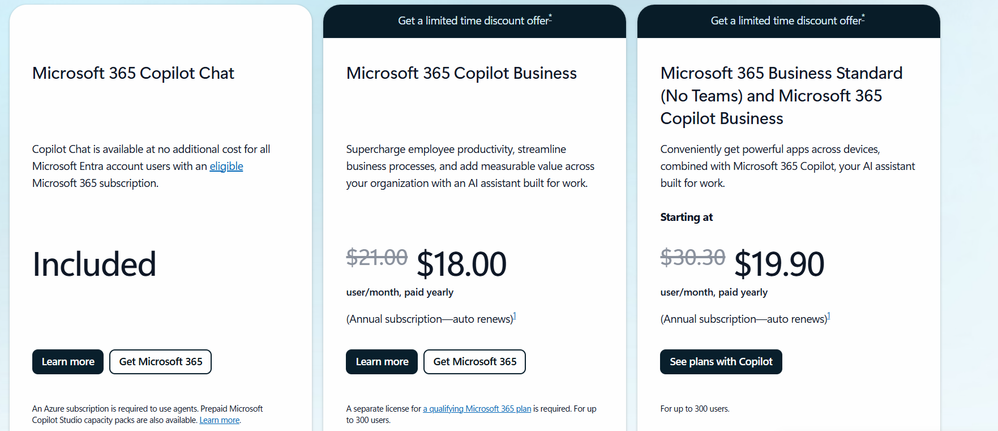Click See plans with Copilot button
Image resolution: width=998 pixels, height=431 pixels.
721,362
